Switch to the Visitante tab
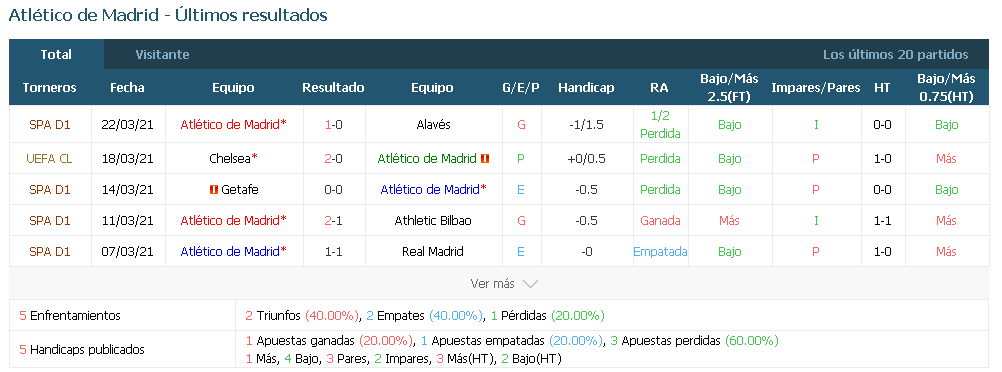Image resolution: width=1002 pixels, height=372 pixels. point(162,54)
